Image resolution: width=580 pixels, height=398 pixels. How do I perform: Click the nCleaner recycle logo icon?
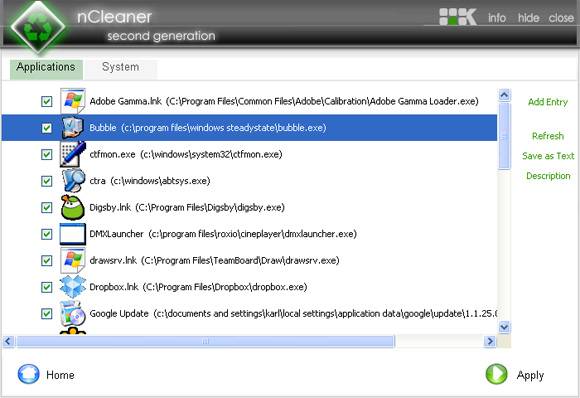37,28
